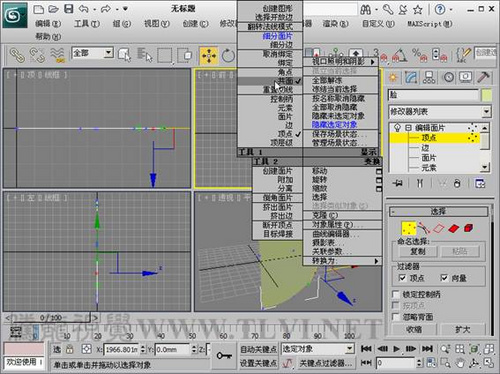Click Configure Modifier Sets icon
Image resolution: width=500 pixels, height=374 pixels.
(480, 183)
